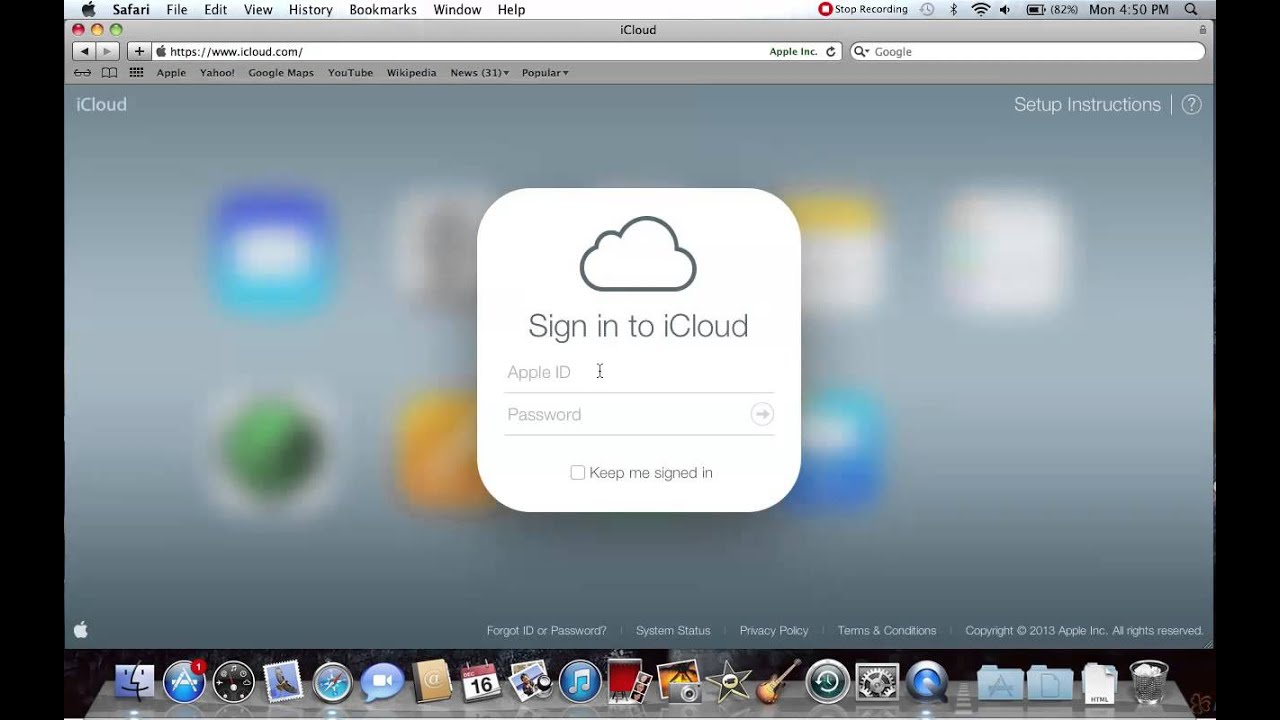Open the Mail stamp icon in dock
Screen dimensions: 1280x720
283,683
